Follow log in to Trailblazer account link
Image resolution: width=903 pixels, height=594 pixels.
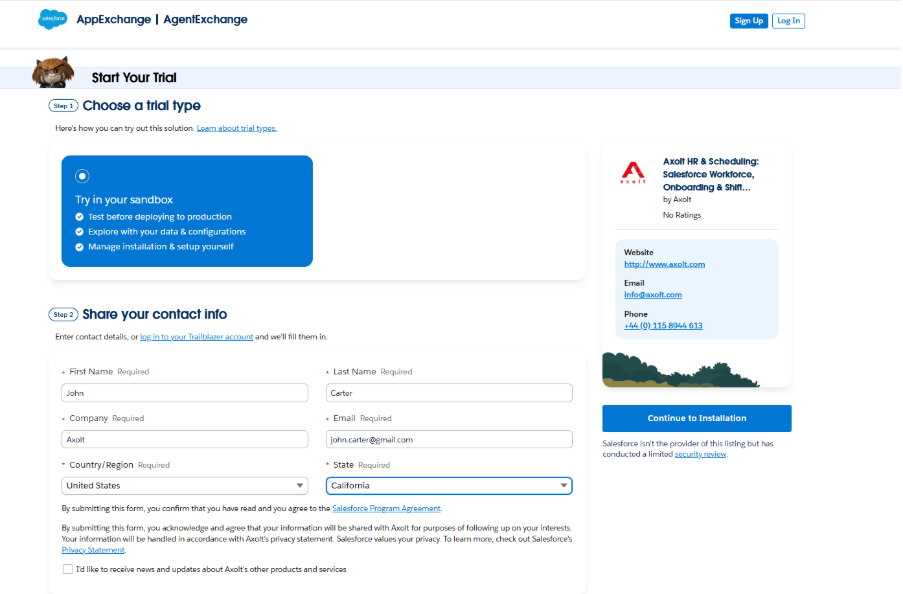click(196, 337)
